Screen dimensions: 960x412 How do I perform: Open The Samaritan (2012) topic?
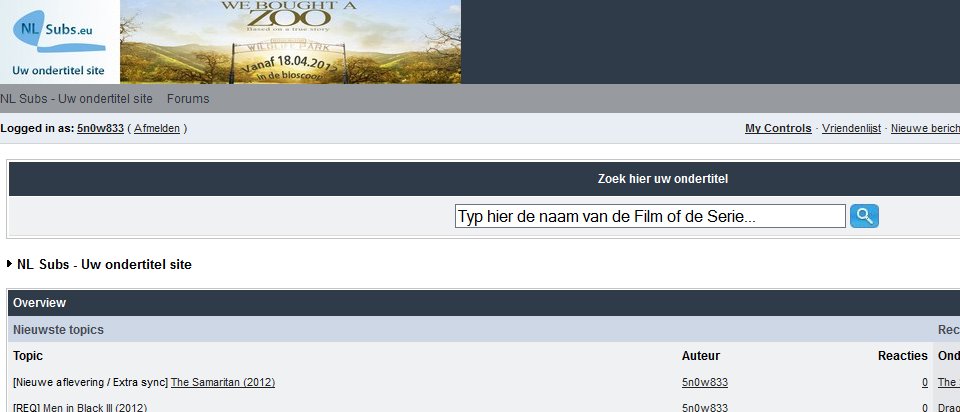pos(223,382)
